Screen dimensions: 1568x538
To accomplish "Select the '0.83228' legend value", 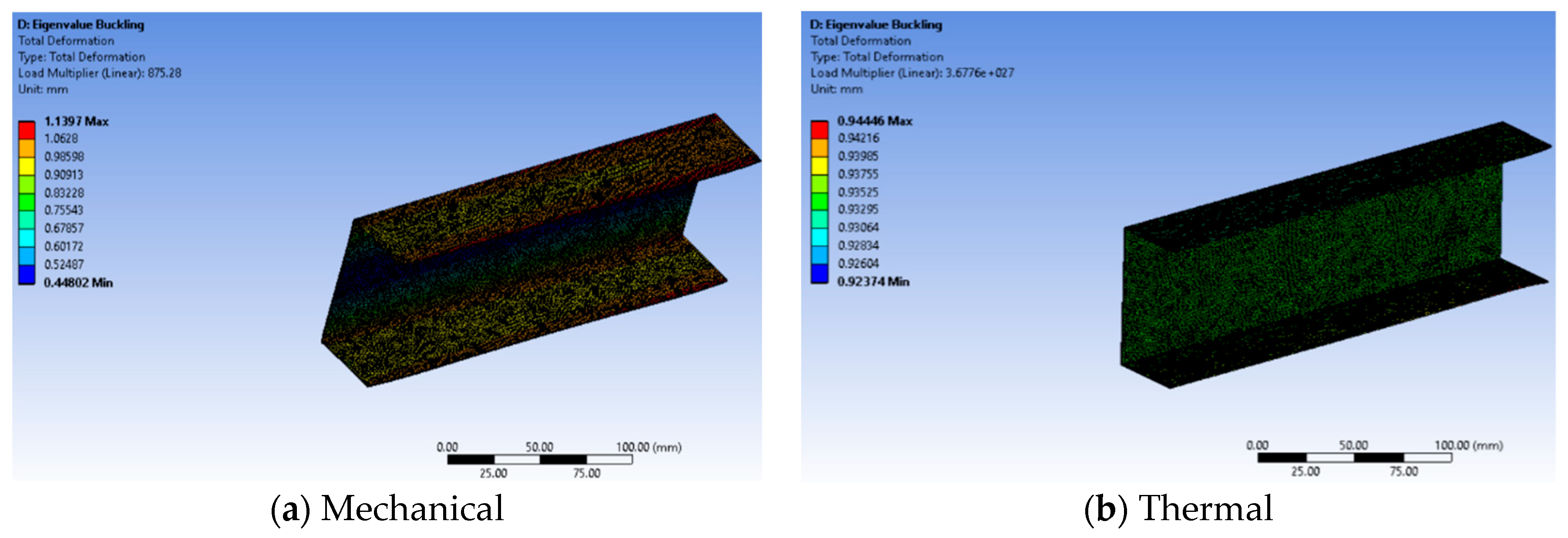I will point(64,193).
